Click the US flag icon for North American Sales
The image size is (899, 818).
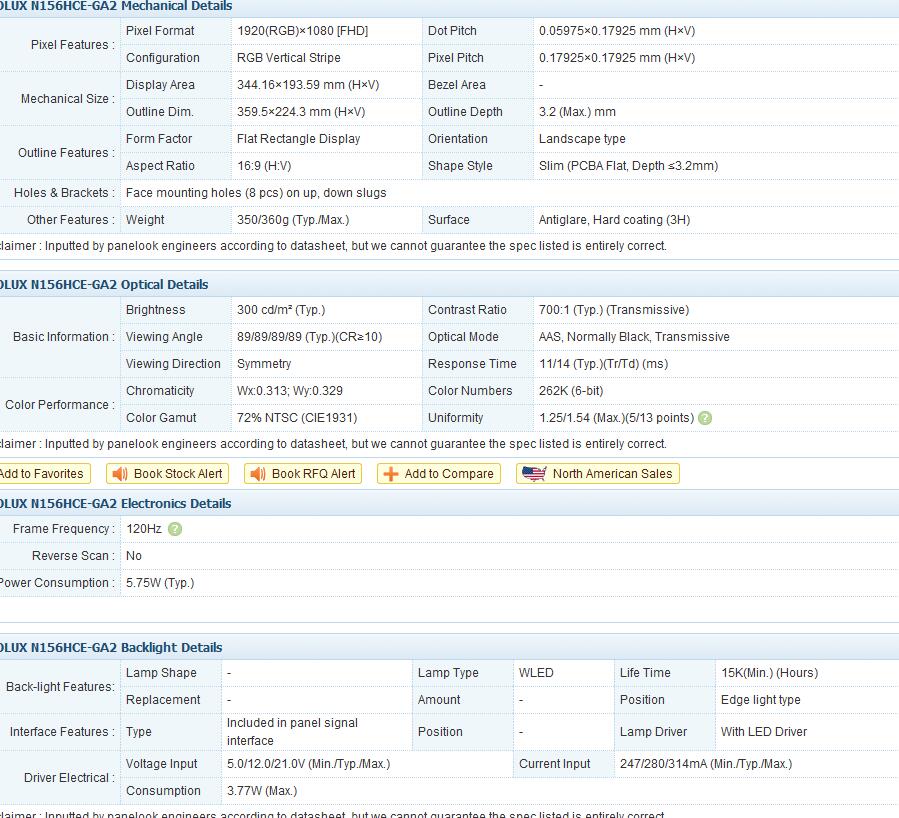click(x=534, y=474)
